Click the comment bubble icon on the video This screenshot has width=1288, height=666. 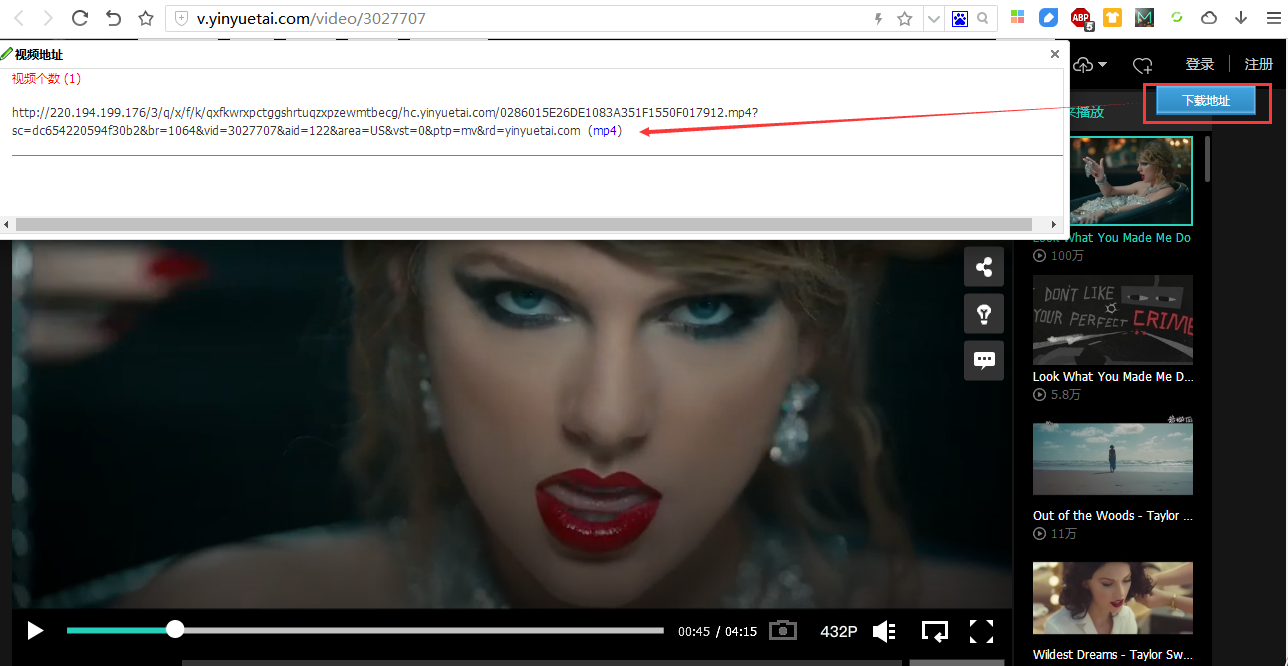click(x=984, y=360)
